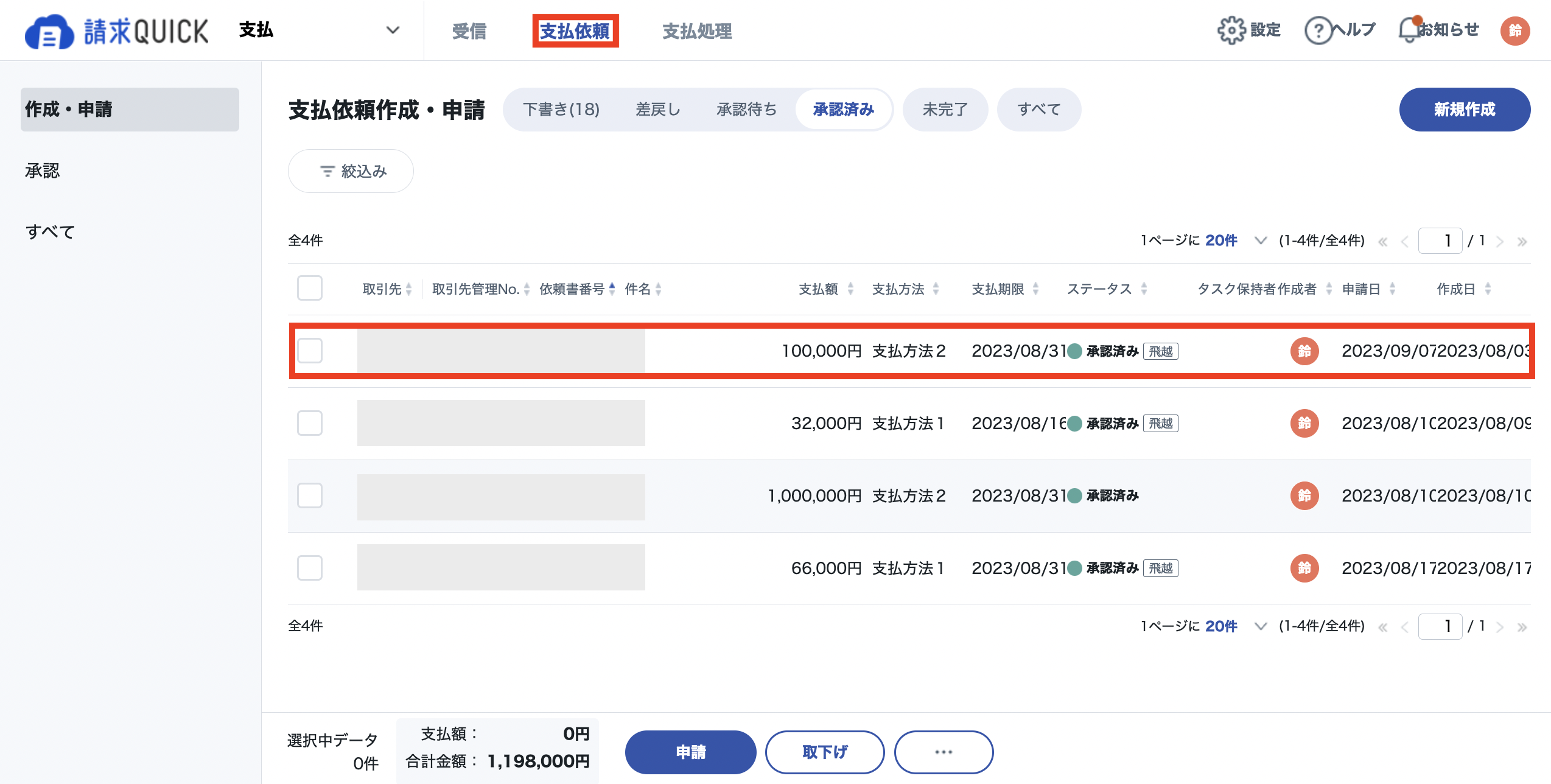Open すべて in sidebar

tap(50, 232)
